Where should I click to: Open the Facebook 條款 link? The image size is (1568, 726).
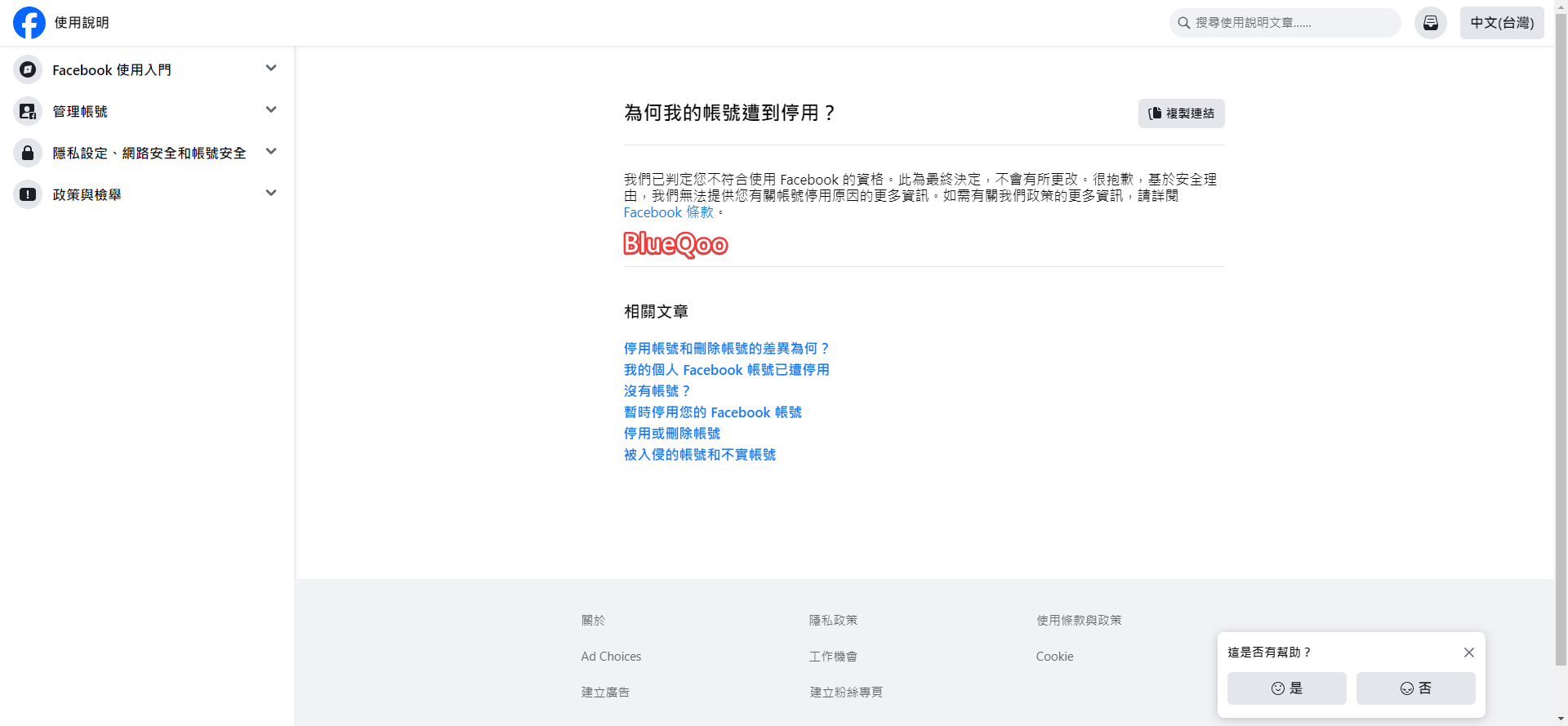668,212
